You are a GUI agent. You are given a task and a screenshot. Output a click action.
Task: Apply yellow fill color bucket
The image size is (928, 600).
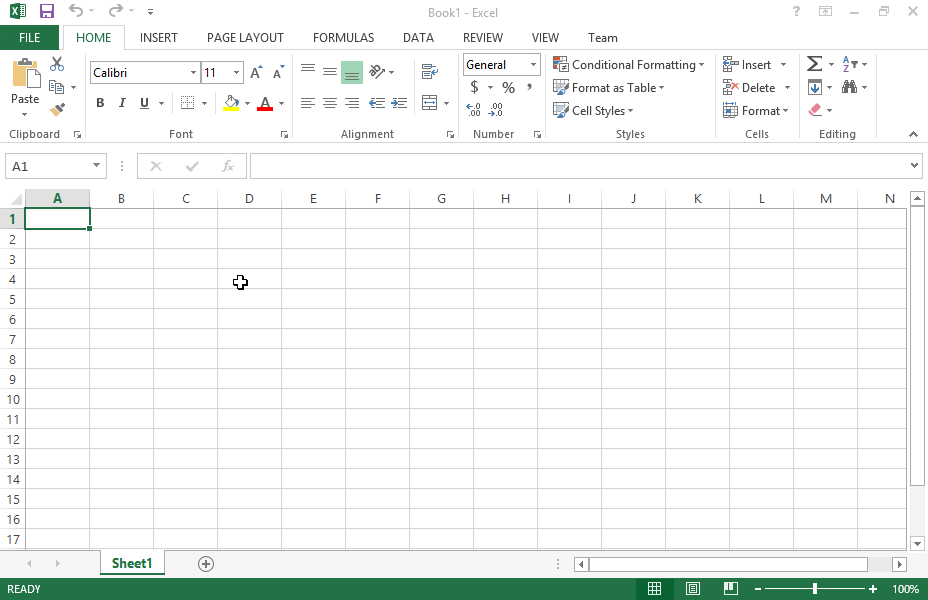pos(231,103)
